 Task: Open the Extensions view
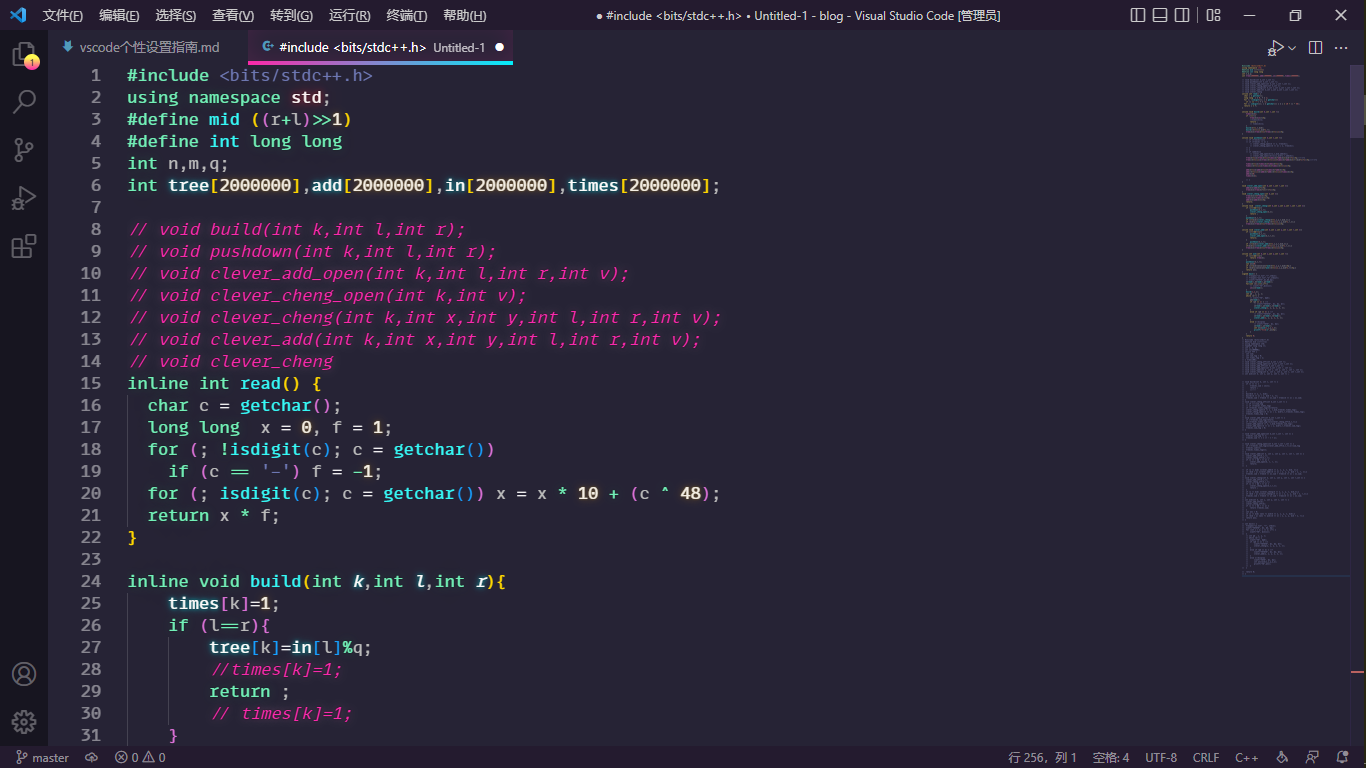click(x=24, y=246)
